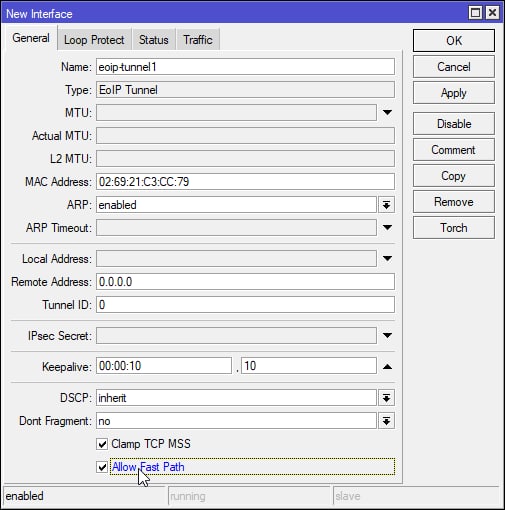Click the Apply button

click(454, 93)
